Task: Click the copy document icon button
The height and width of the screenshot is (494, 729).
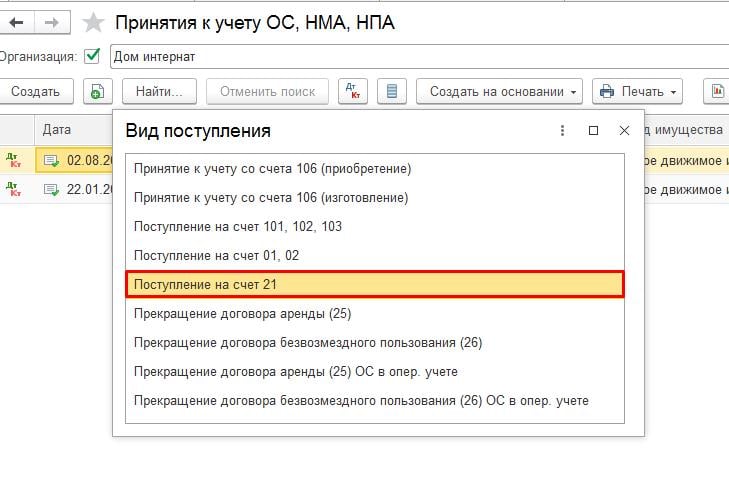Action: coord(97,92)
